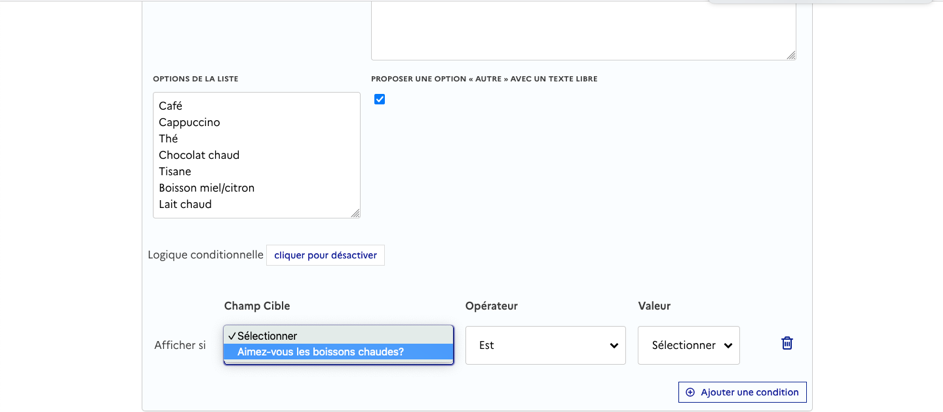This screenshot has height=412, width=943.
Task: Grab the options list textarea resize handle
Action: coord(354,212)
